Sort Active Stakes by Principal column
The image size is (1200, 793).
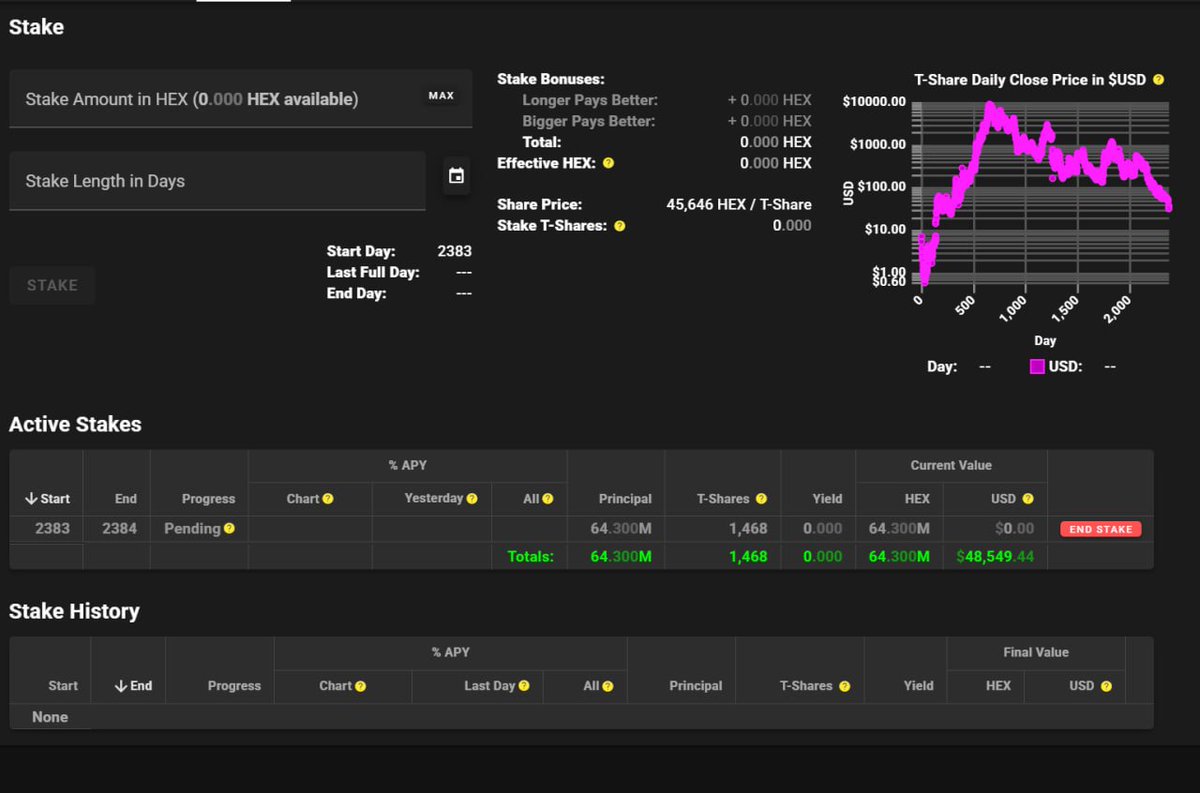(625, 498)
